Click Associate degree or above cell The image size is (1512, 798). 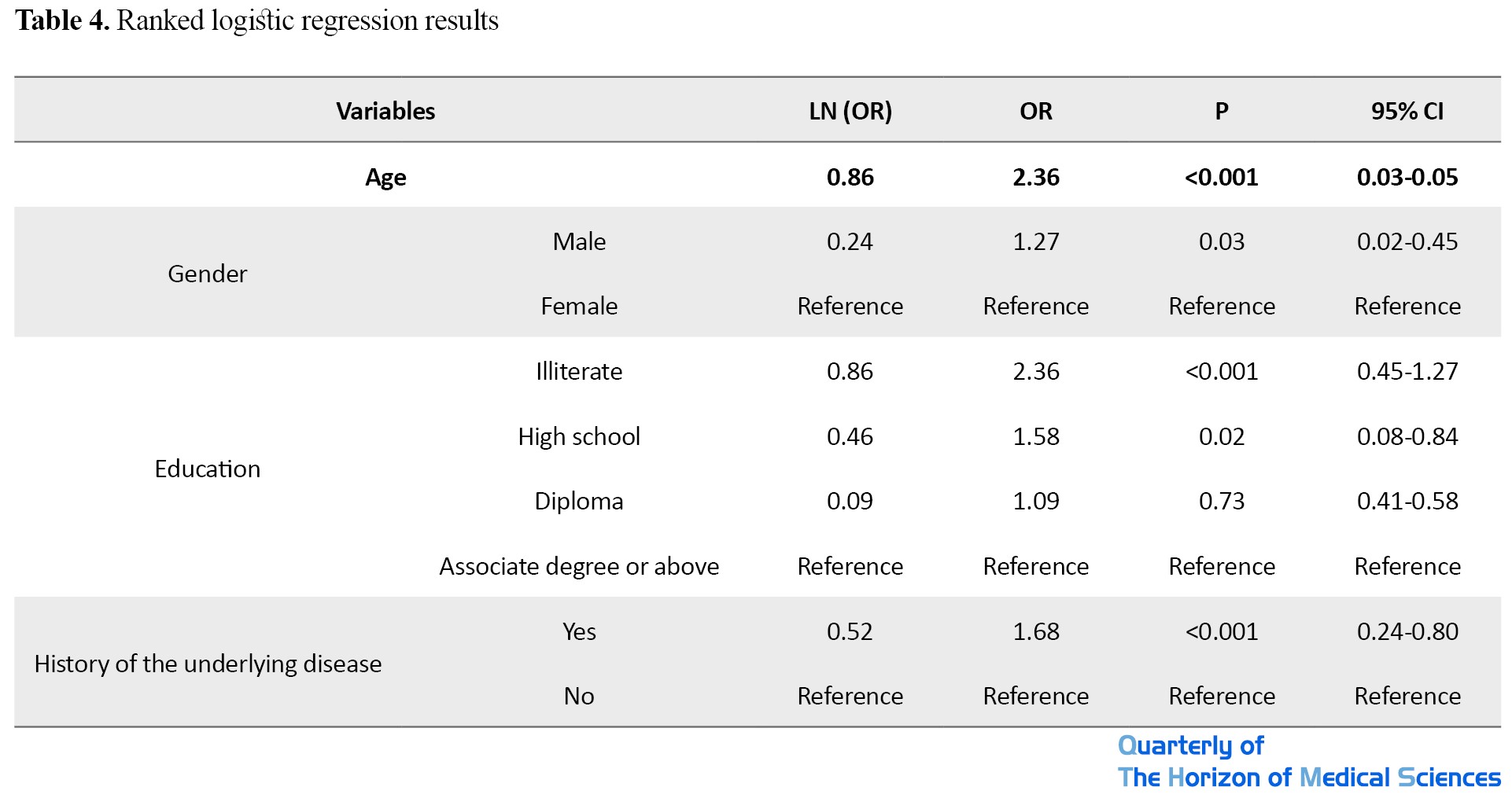(579, 566)
